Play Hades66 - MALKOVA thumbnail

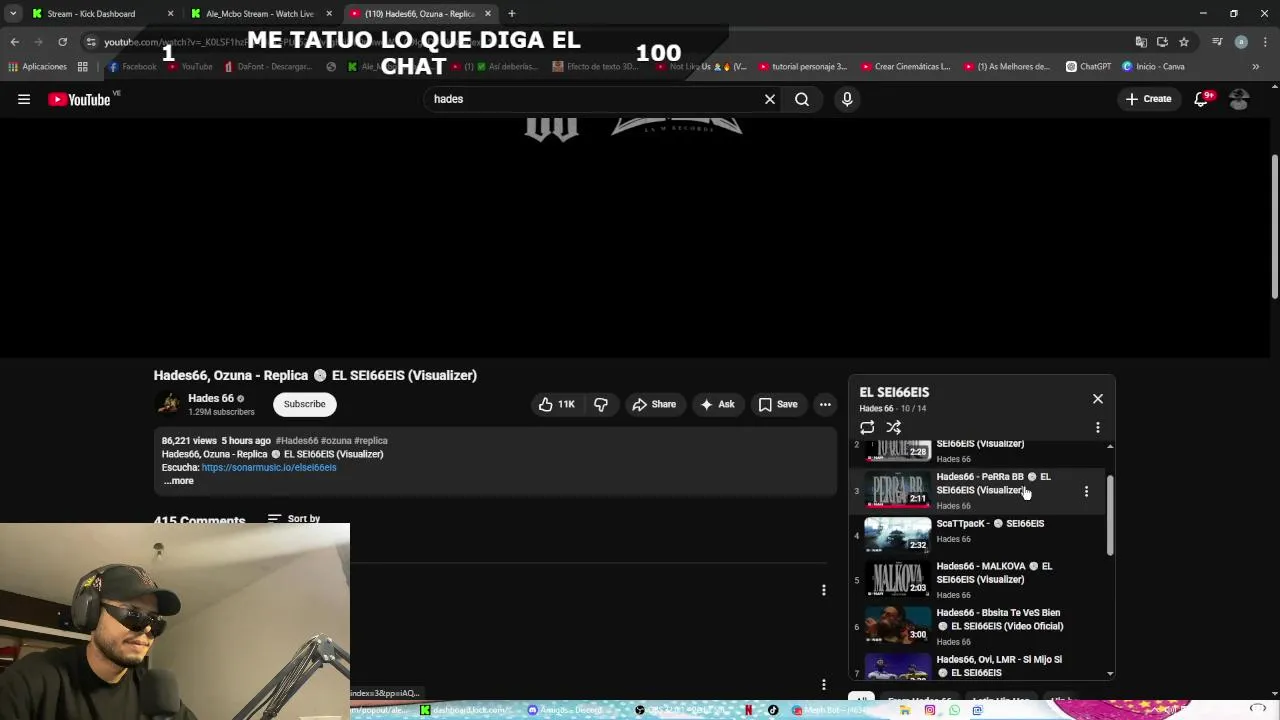898,579
